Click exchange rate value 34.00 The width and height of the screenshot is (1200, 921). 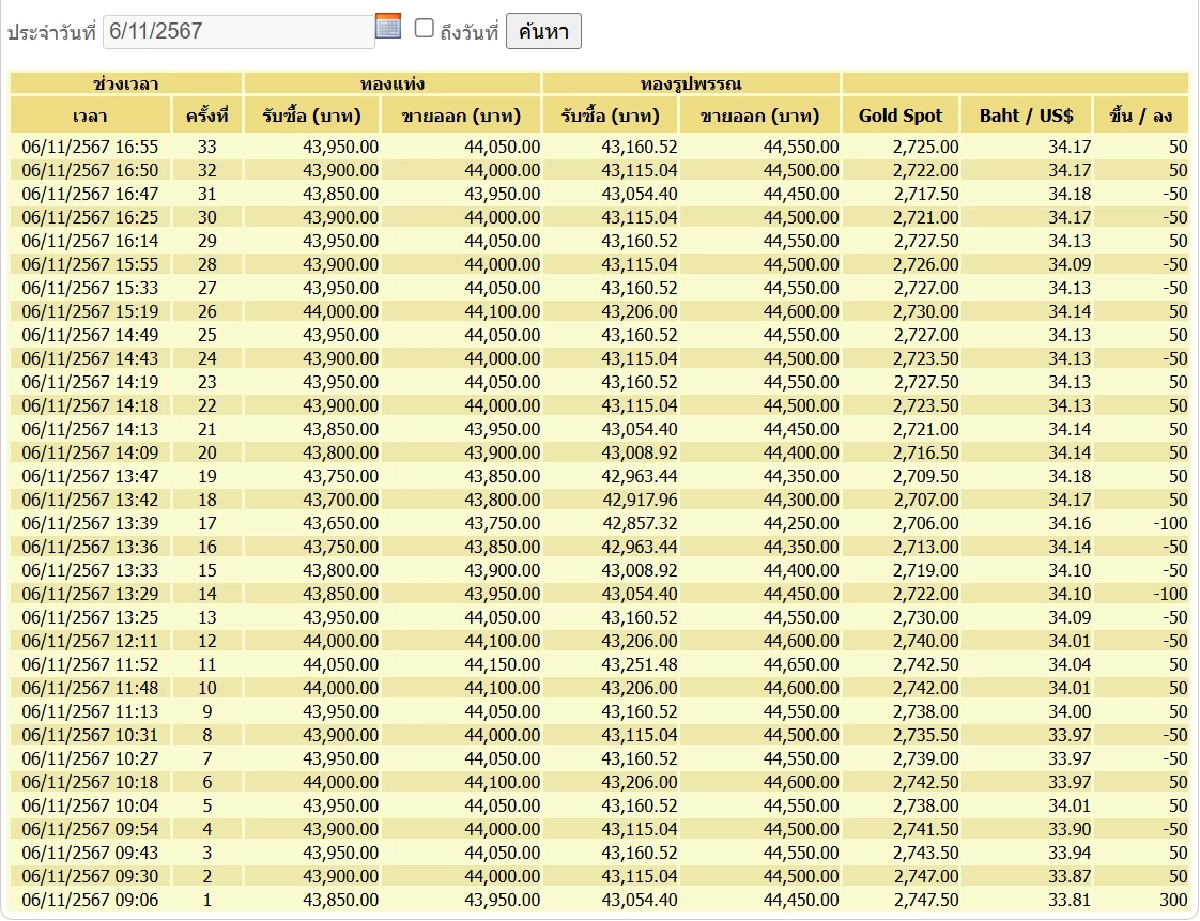tap(1069, 711)
